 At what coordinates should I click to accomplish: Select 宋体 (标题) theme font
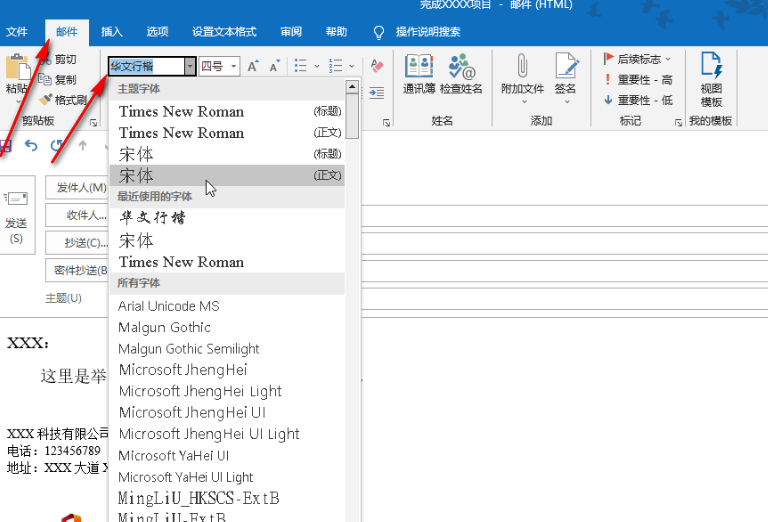(227, 154)
